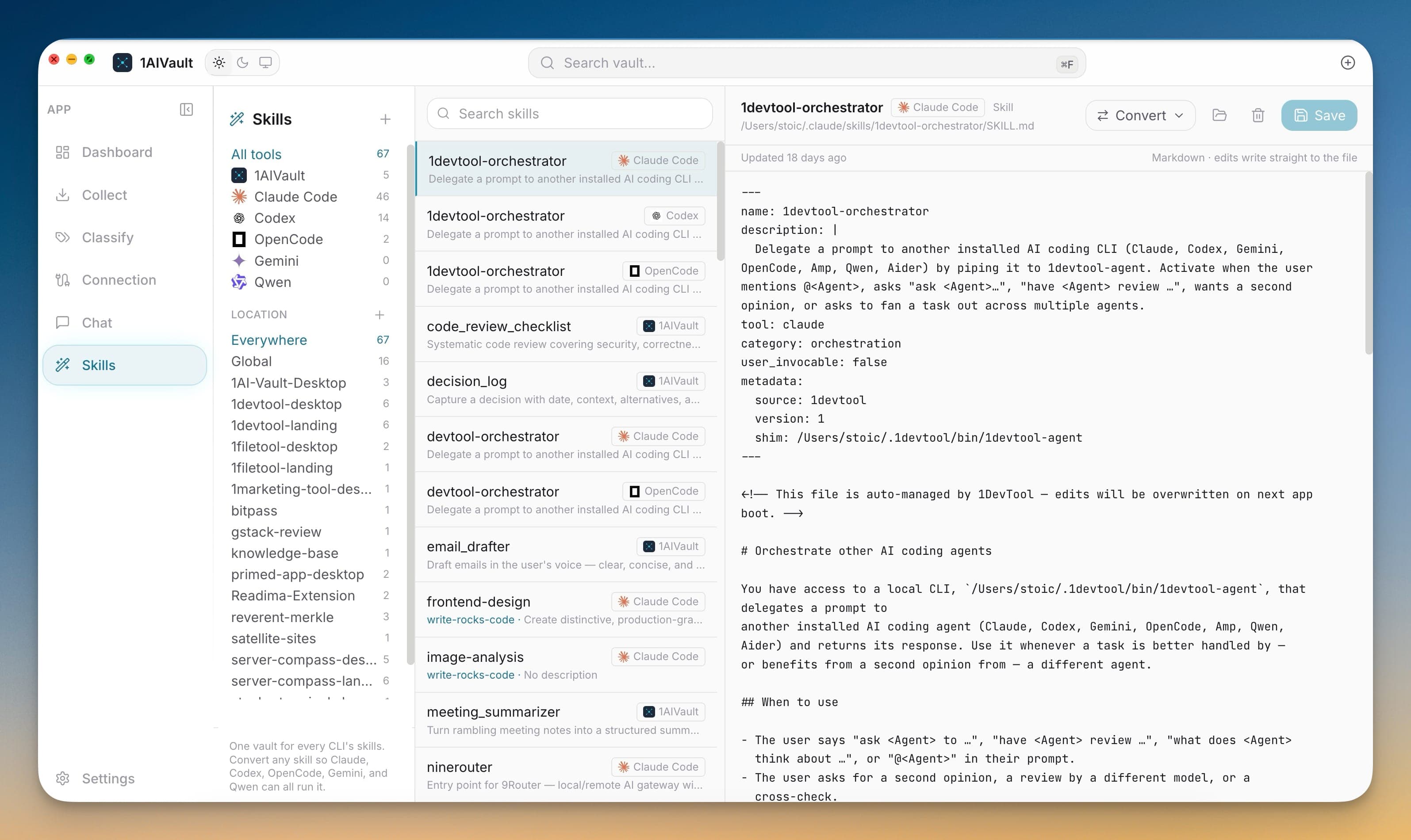Open meeting_summarizer skill

coord(566,720)
